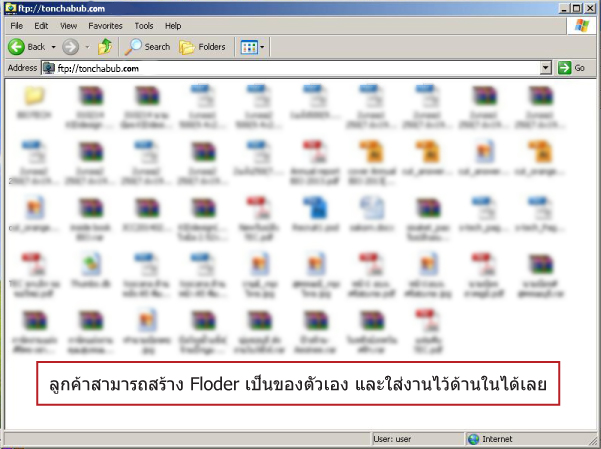Click the Forward navigation arrow
Viewport: 601px width, 449px height.
point(70,47)
